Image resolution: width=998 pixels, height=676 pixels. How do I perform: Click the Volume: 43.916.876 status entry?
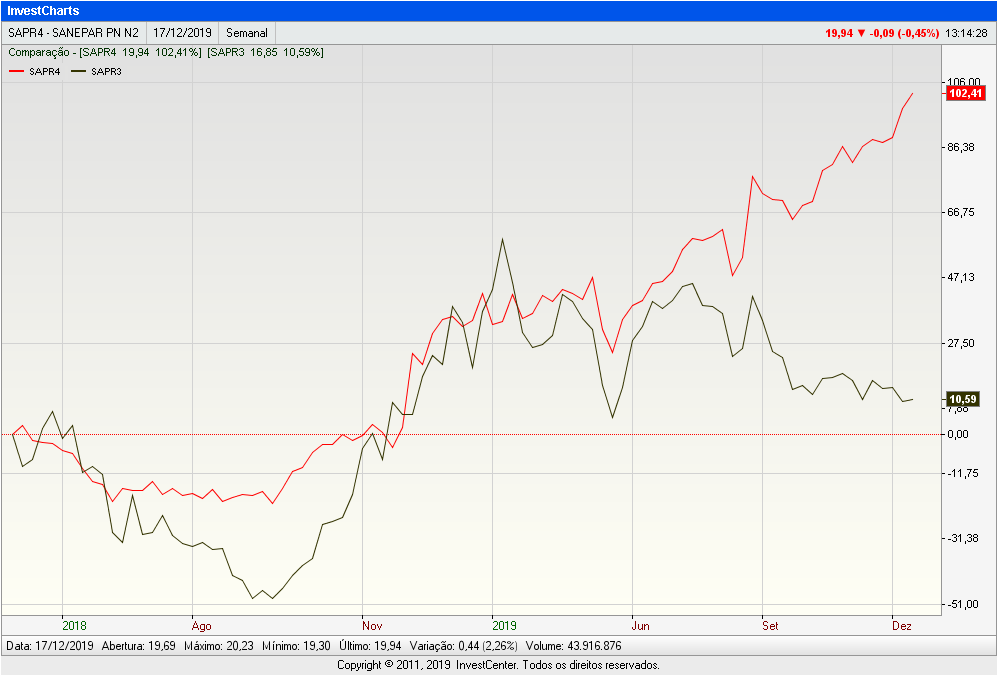pyautogui.click(x=573, y=645)
